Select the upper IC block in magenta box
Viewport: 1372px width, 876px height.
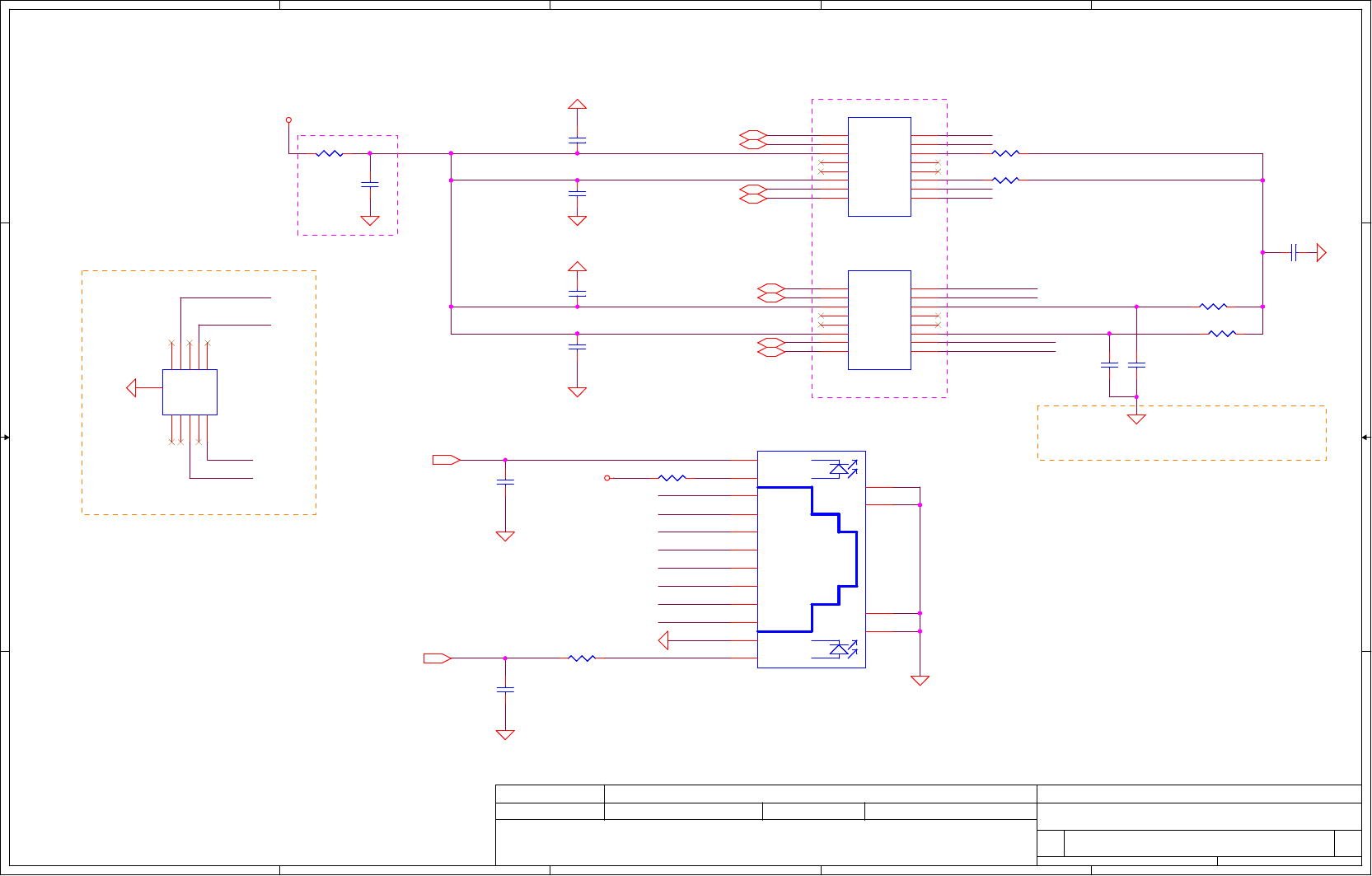point(879,166)
